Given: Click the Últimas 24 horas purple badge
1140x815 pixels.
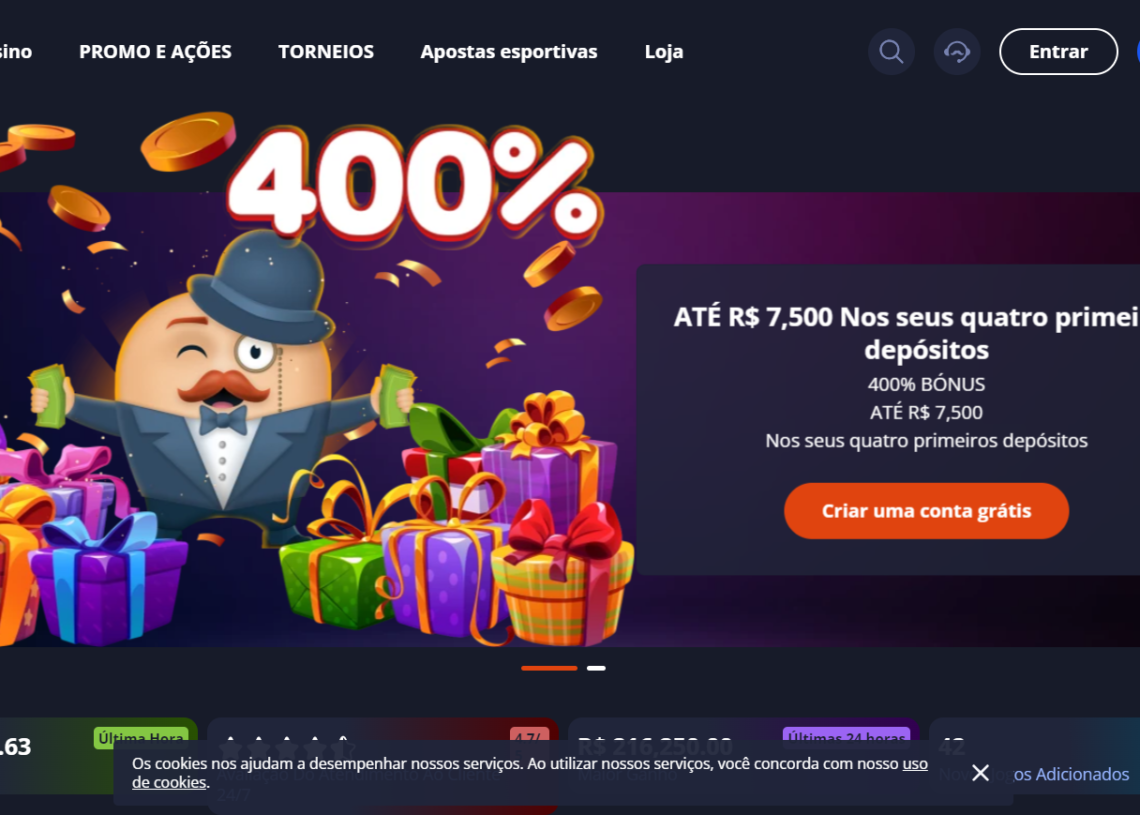Looking at the screenshot, I should 846,736.
